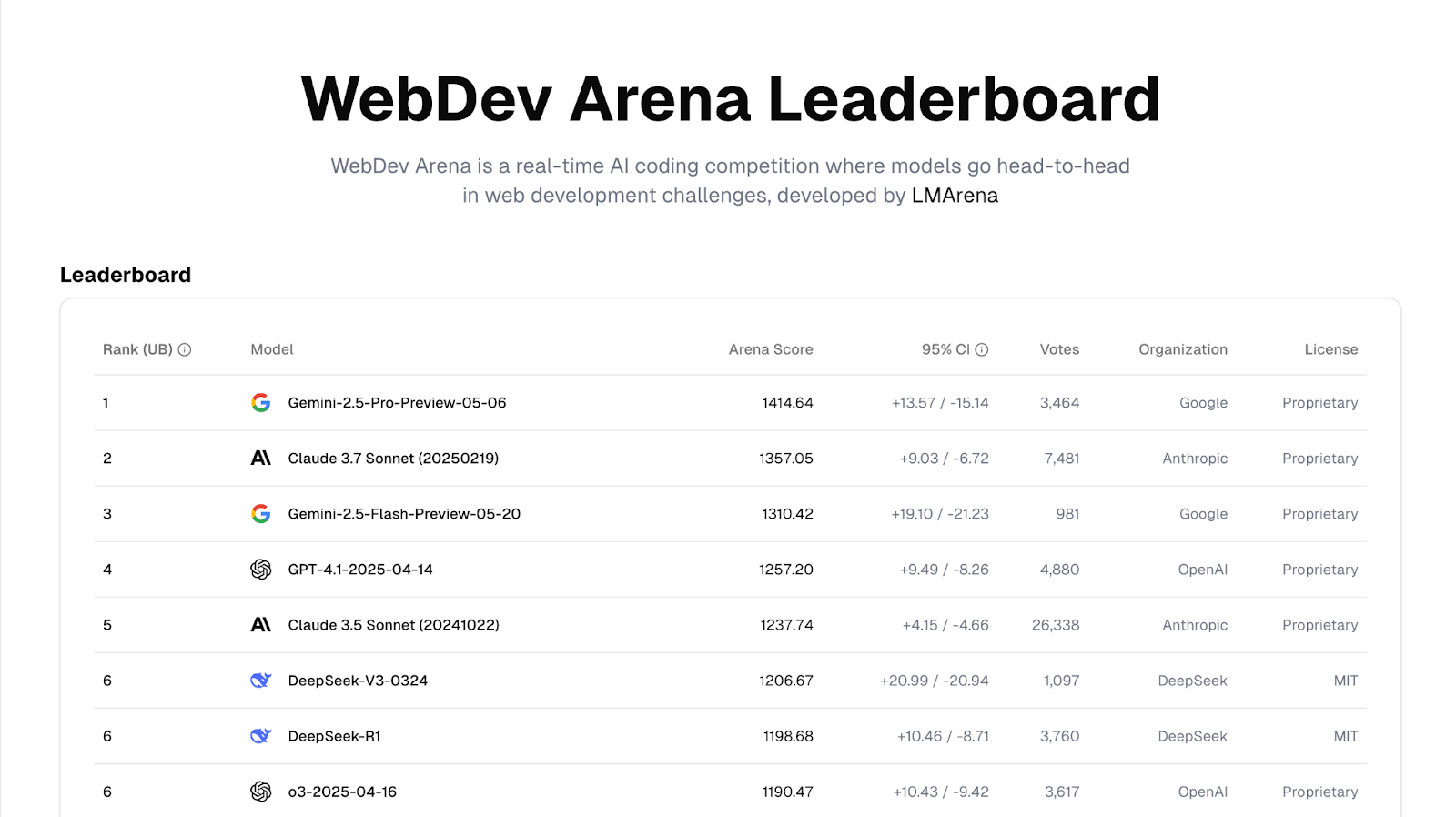Click the arena score 1257.20
Image resolution: width=1456 pixels, height=817 pixels.
pos(786,570)
